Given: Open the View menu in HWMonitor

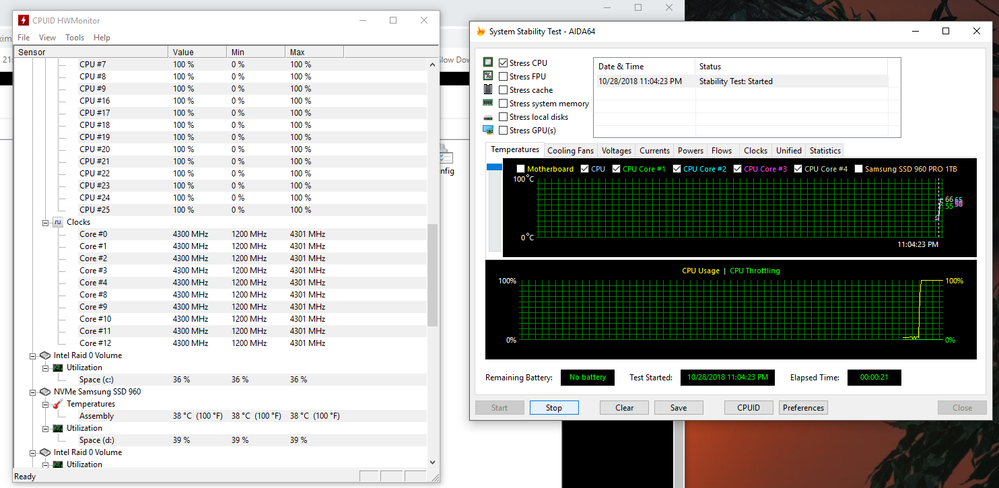Looking at the screenshot, I should 47,38.
